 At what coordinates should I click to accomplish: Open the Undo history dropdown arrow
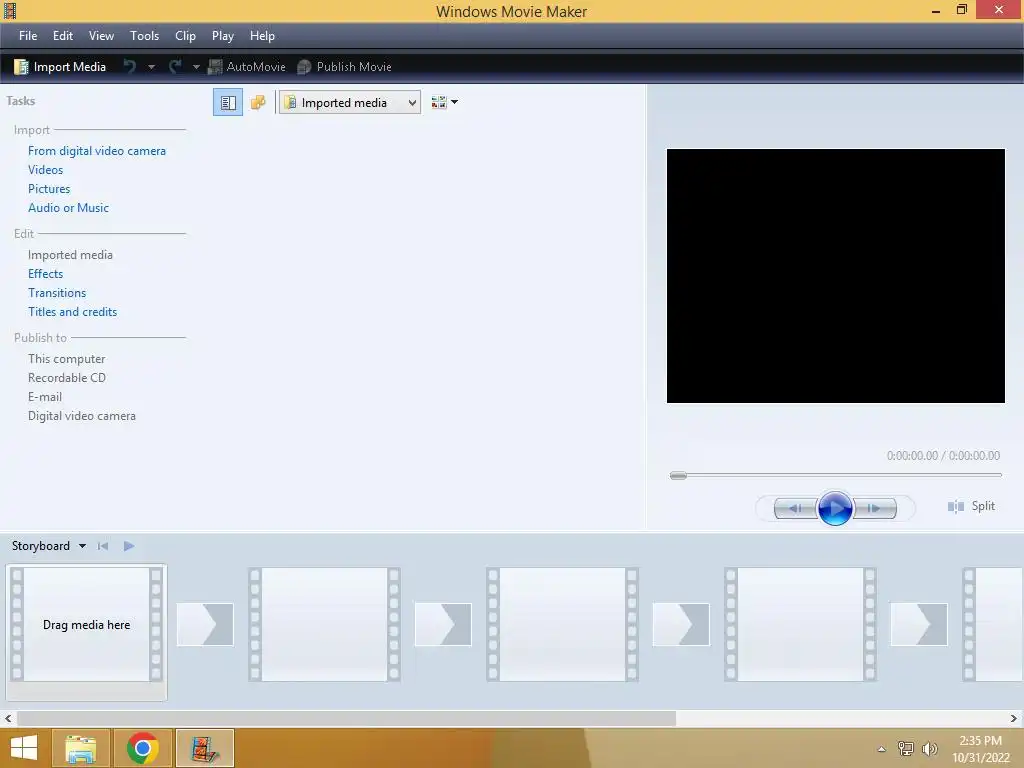(x=151, y=67)
